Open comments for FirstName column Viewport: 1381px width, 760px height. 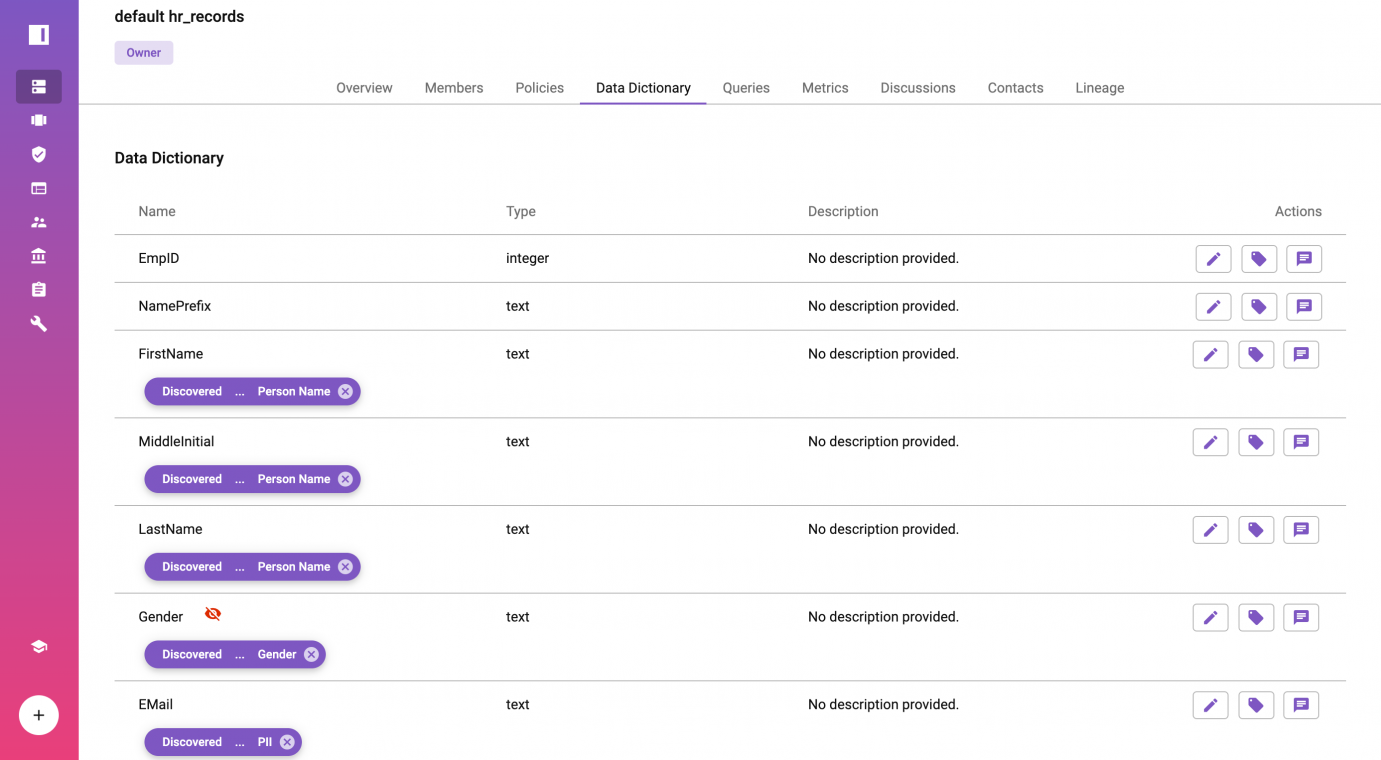(x=1301, y=355)
